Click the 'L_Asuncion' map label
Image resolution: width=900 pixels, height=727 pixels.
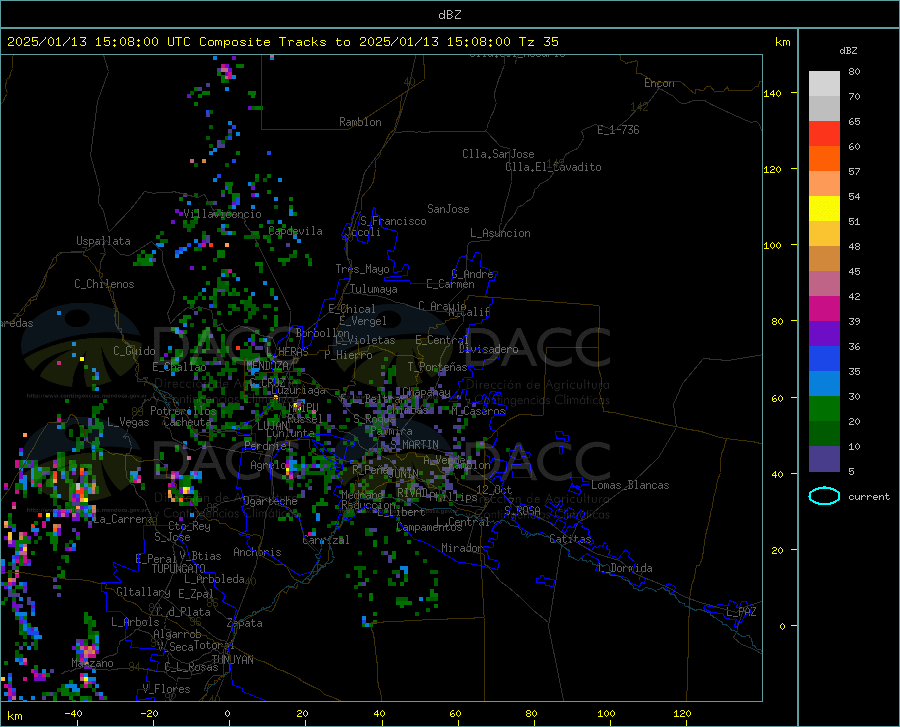tap(500, 234)
